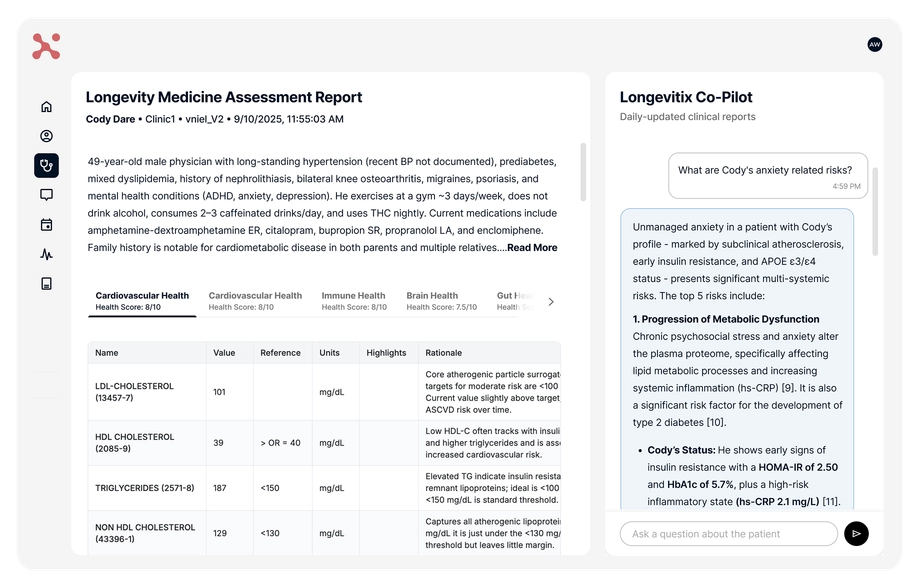
Task: Open the AW account avatar
Action: (x=875, y=45)
